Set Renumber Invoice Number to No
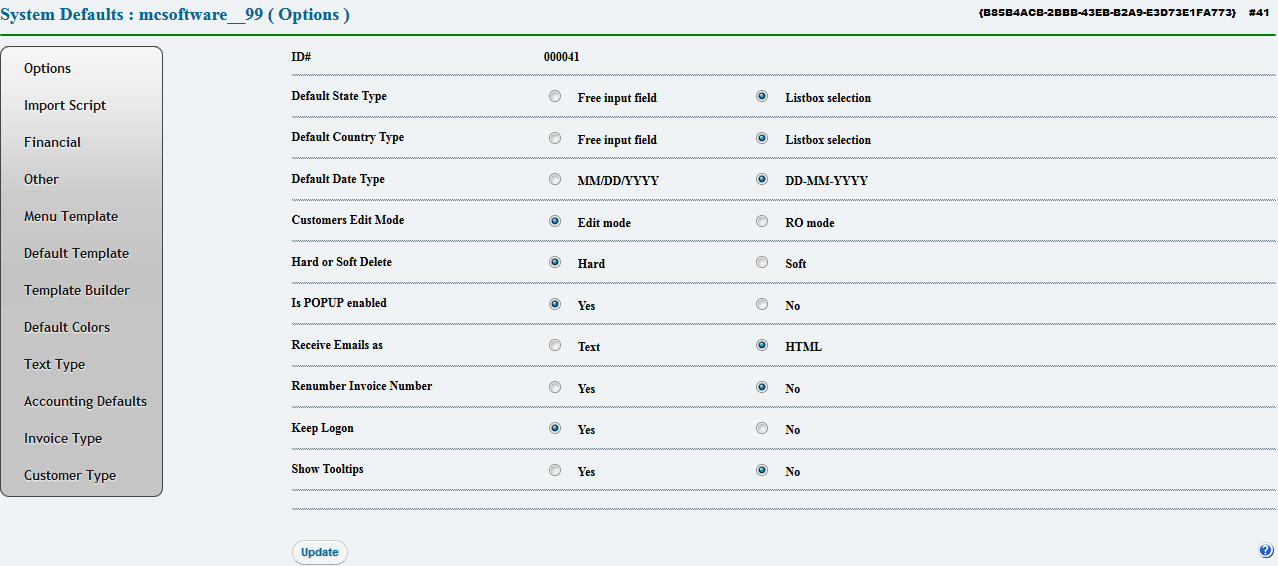 click(x=762, y=387)
